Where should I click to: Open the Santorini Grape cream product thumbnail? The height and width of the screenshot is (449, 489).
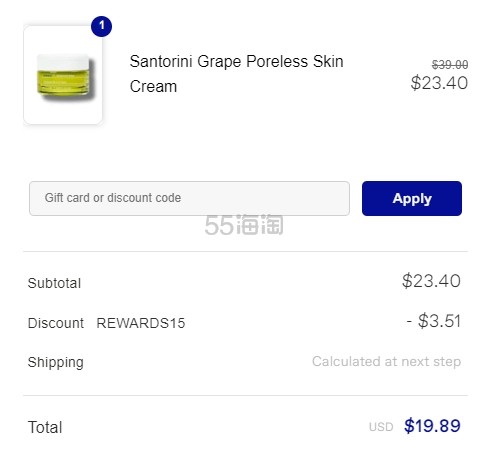click(63, 75)
